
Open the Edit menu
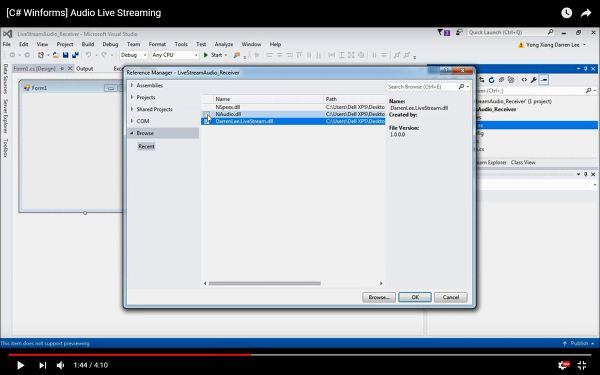coord(24,44)
